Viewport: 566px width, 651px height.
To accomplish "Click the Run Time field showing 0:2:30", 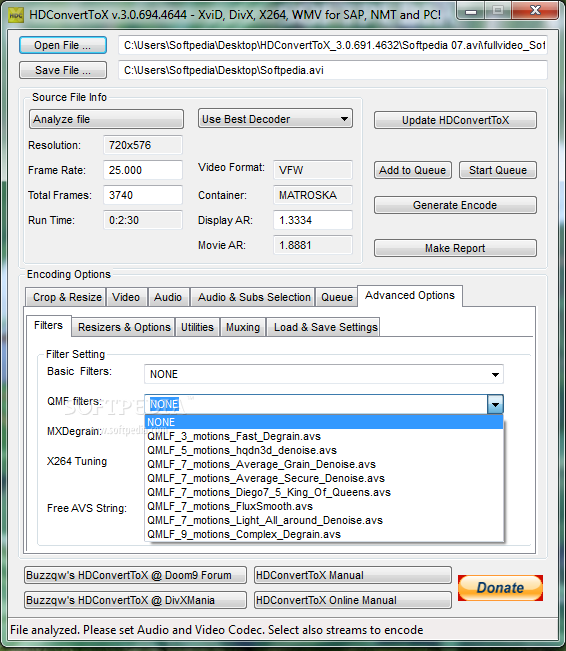I will tap(143, 220).
